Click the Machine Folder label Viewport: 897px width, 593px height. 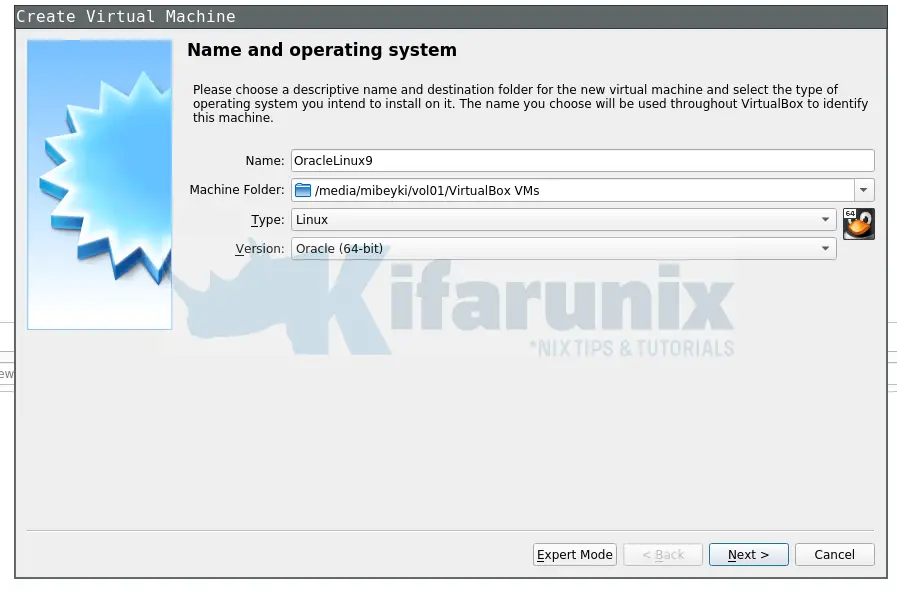pos(236,189)
